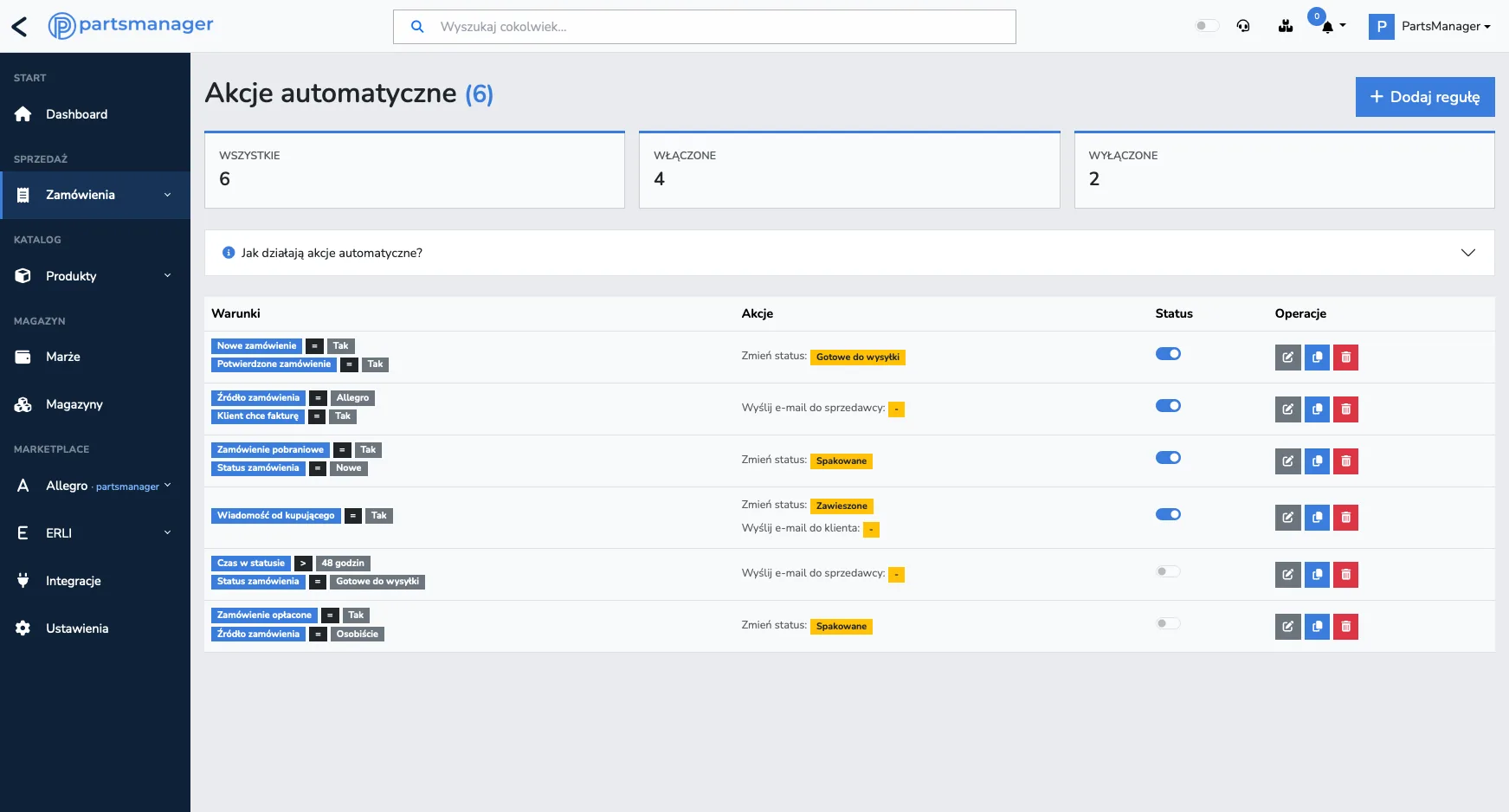
Task: Disable the Wiadomość od kupującego rule toggle
Action: click(1168, 514)
